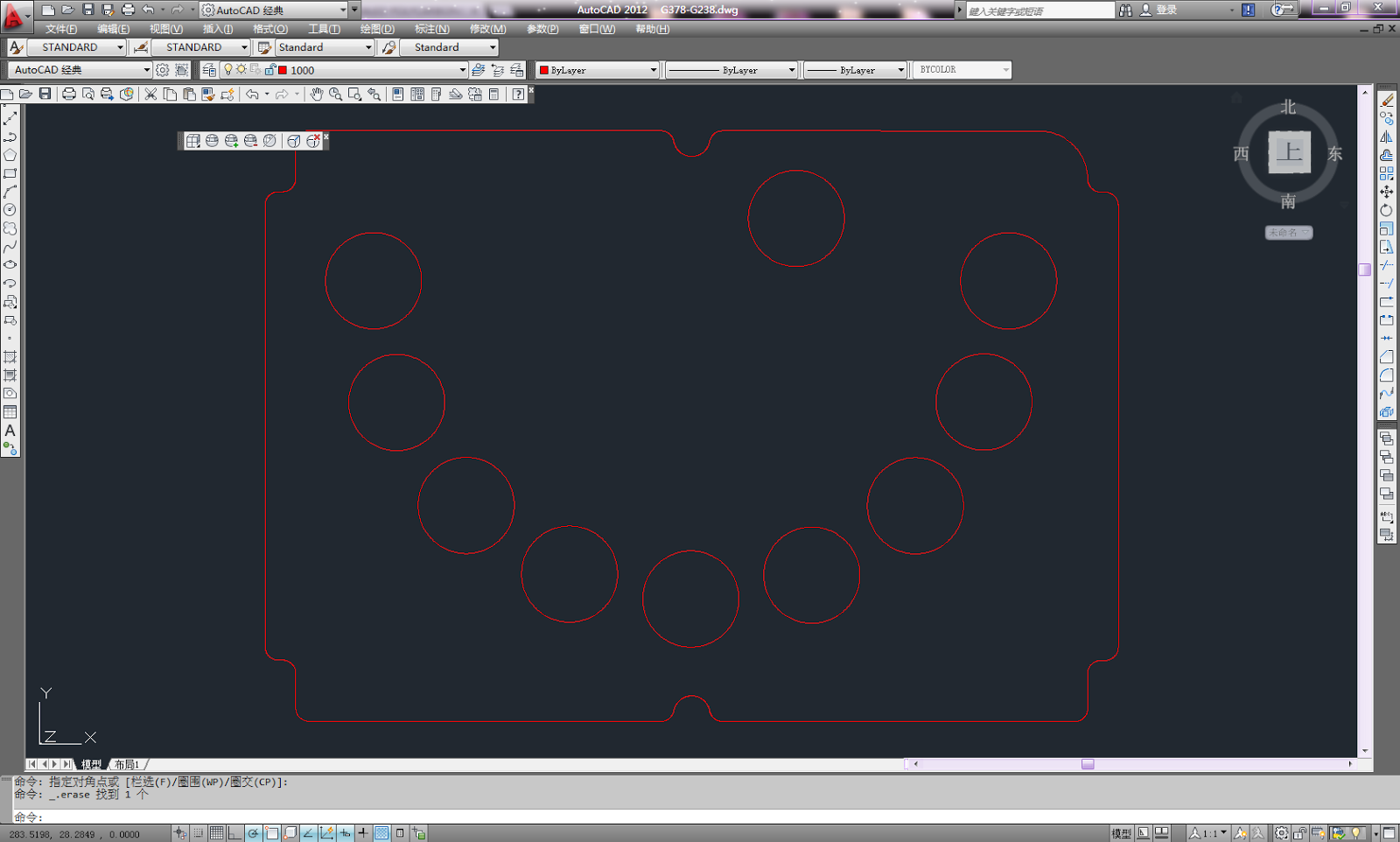Toggle Grid display in status bar
Viewport: 1400px width, 842px height.
[x=216, y=833]
